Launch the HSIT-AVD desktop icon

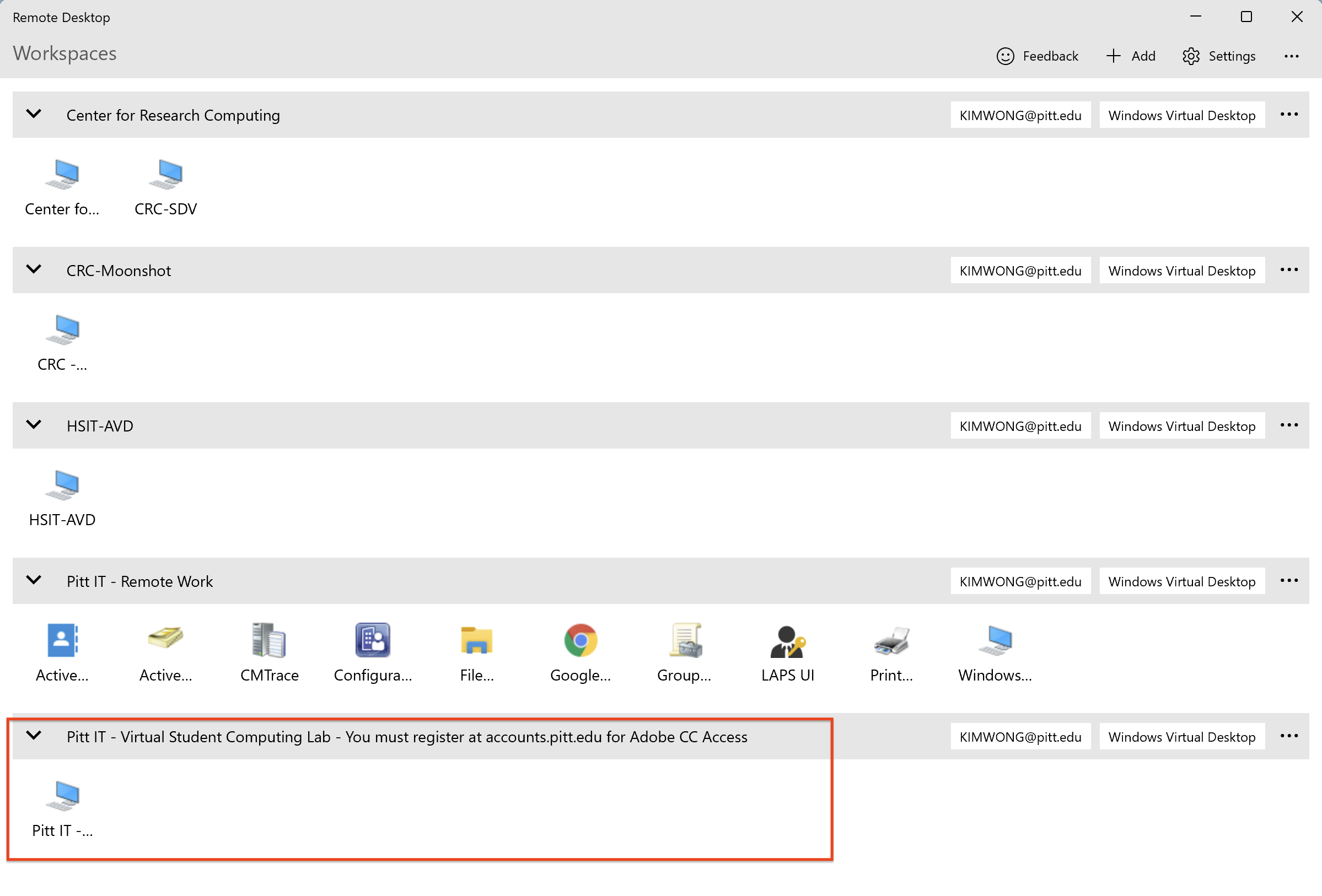[x=62, y=499]
